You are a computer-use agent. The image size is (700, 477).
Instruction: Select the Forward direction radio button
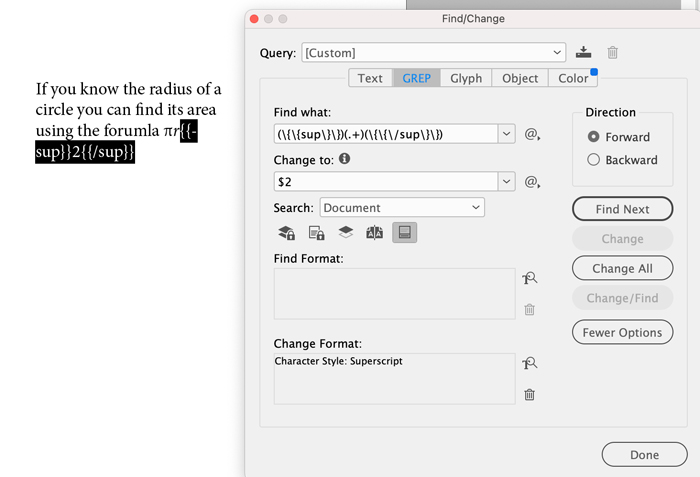tap(594, 137)
